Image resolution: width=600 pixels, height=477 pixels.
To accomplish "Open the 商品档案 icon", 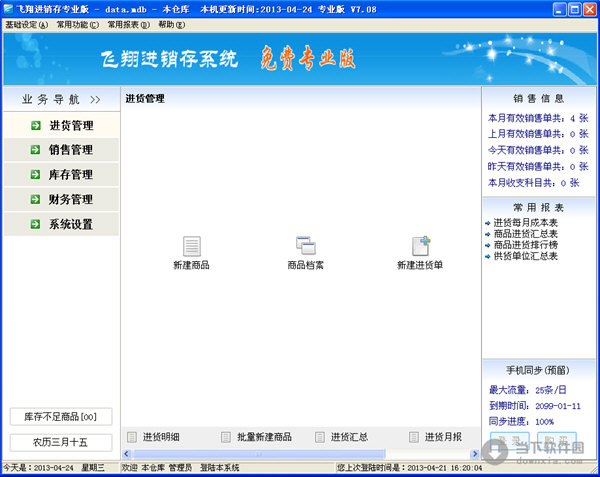I will point(305,246).
